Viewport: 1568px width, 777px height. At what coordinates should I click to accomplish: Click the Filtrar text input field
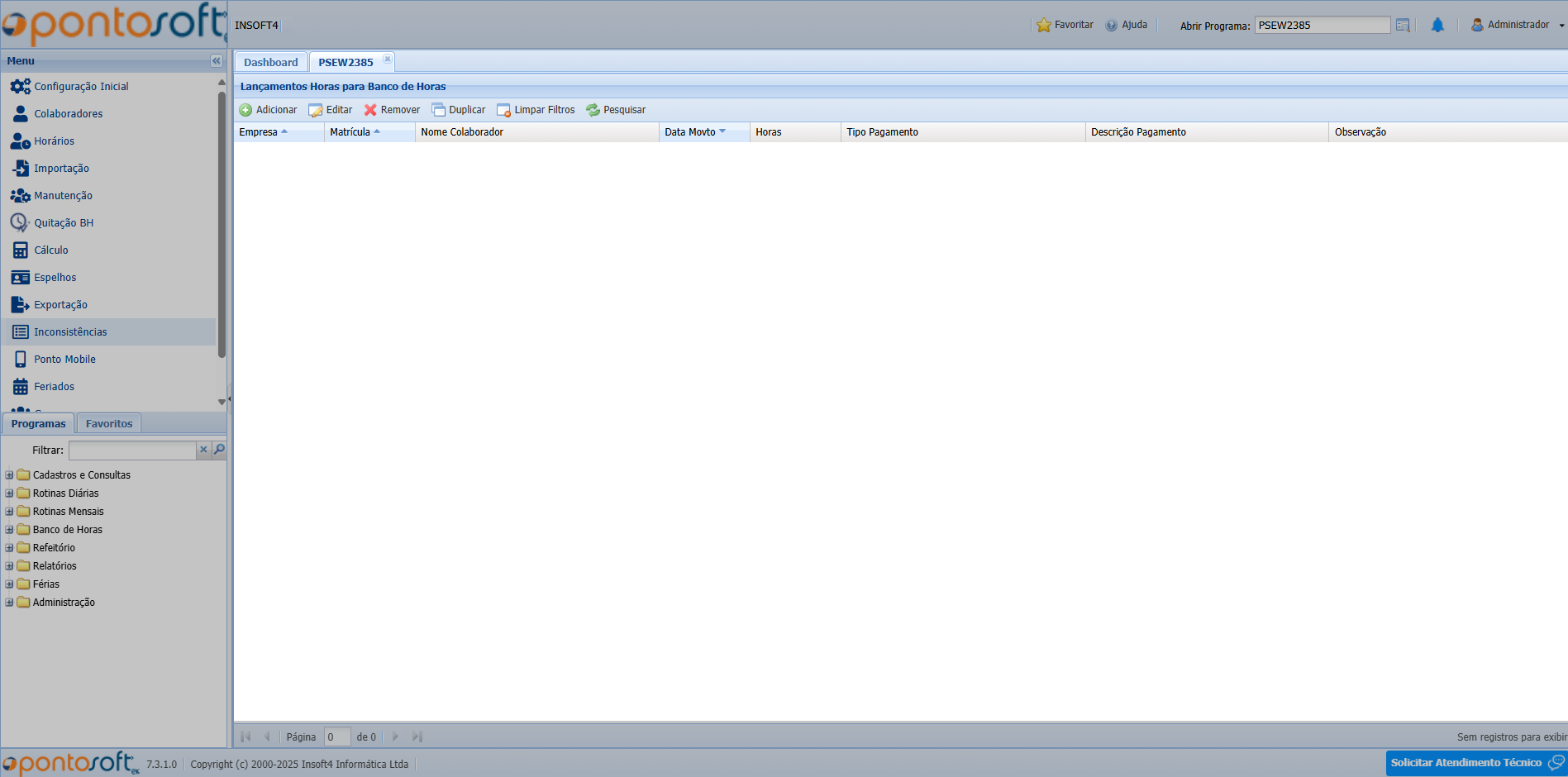(x=132, y=450)
